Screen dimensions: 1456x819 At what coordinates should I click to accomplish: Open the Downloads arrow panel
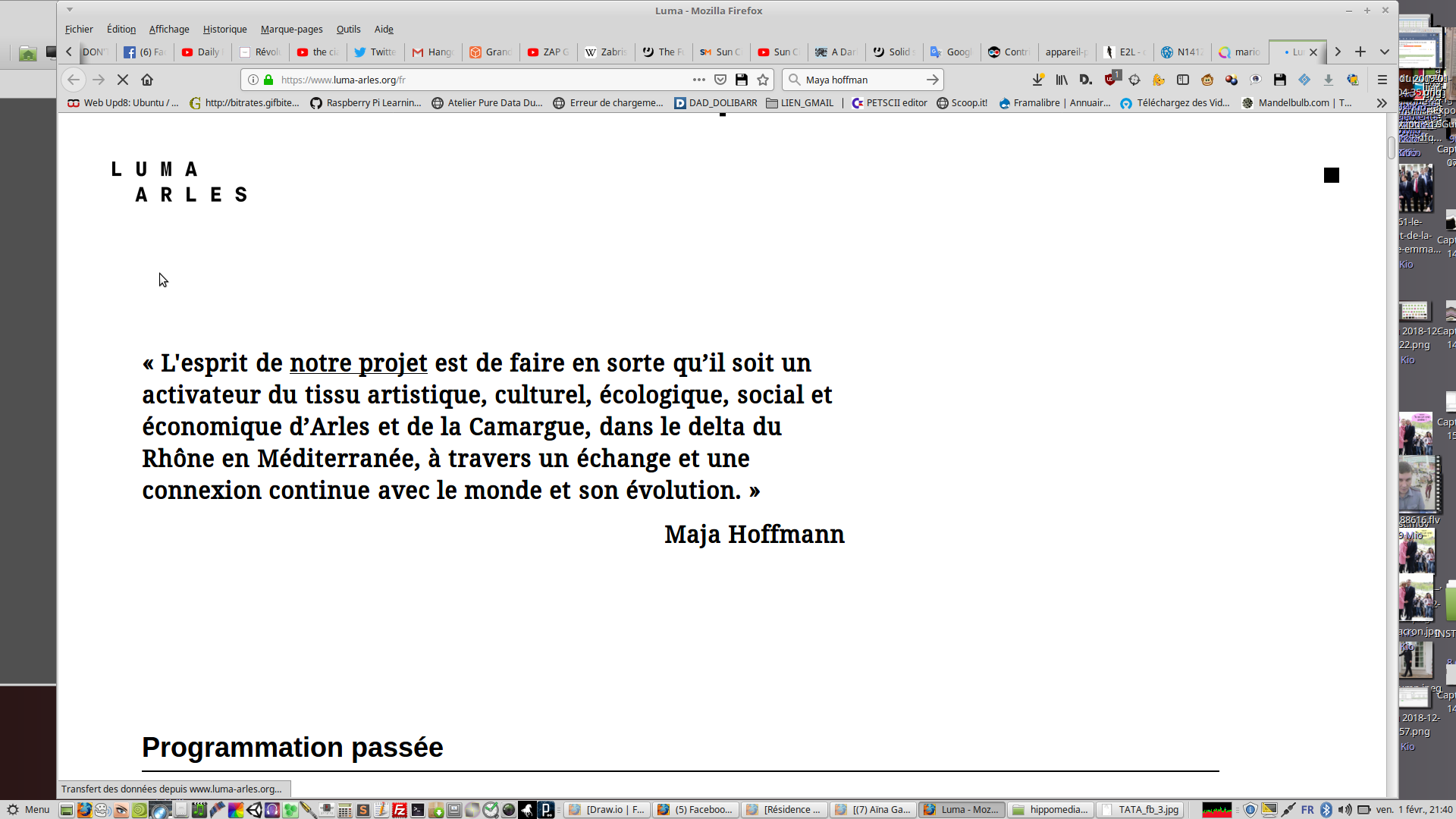(x=1037, y=80)
